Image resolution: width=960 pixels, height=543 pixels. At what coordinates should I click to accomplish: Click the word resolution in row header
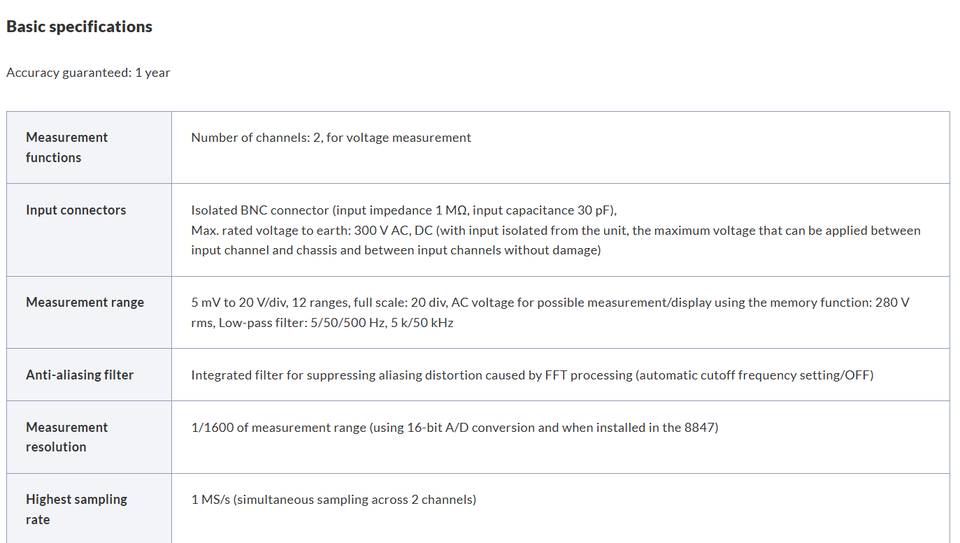56,448
